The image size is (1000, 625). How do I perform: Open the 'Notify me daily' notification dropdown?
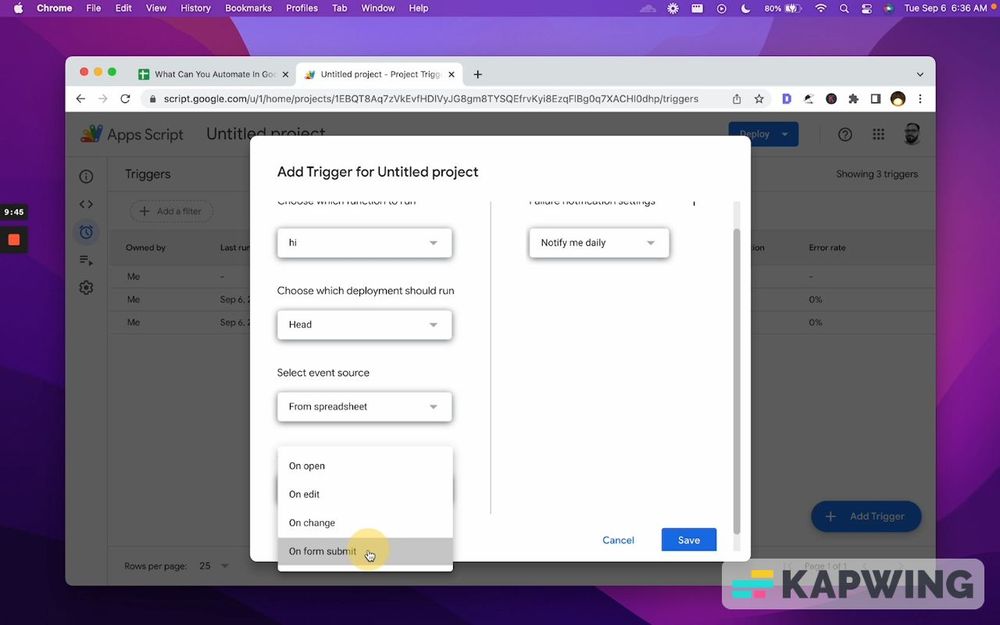tap(598, 242)
